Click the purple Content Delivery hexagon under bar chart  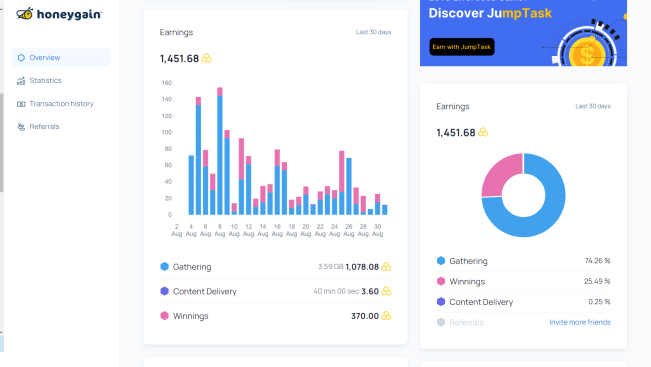[164, 291]
